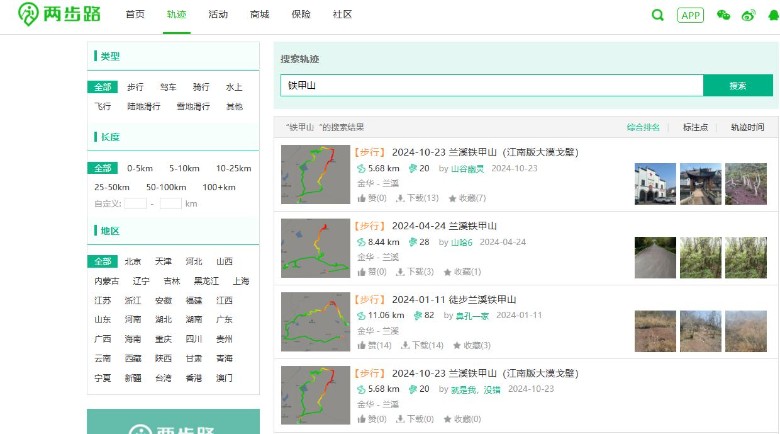The image size is (780, 434).
Task: Sort results by 综合排名
Action: (643, 127)
